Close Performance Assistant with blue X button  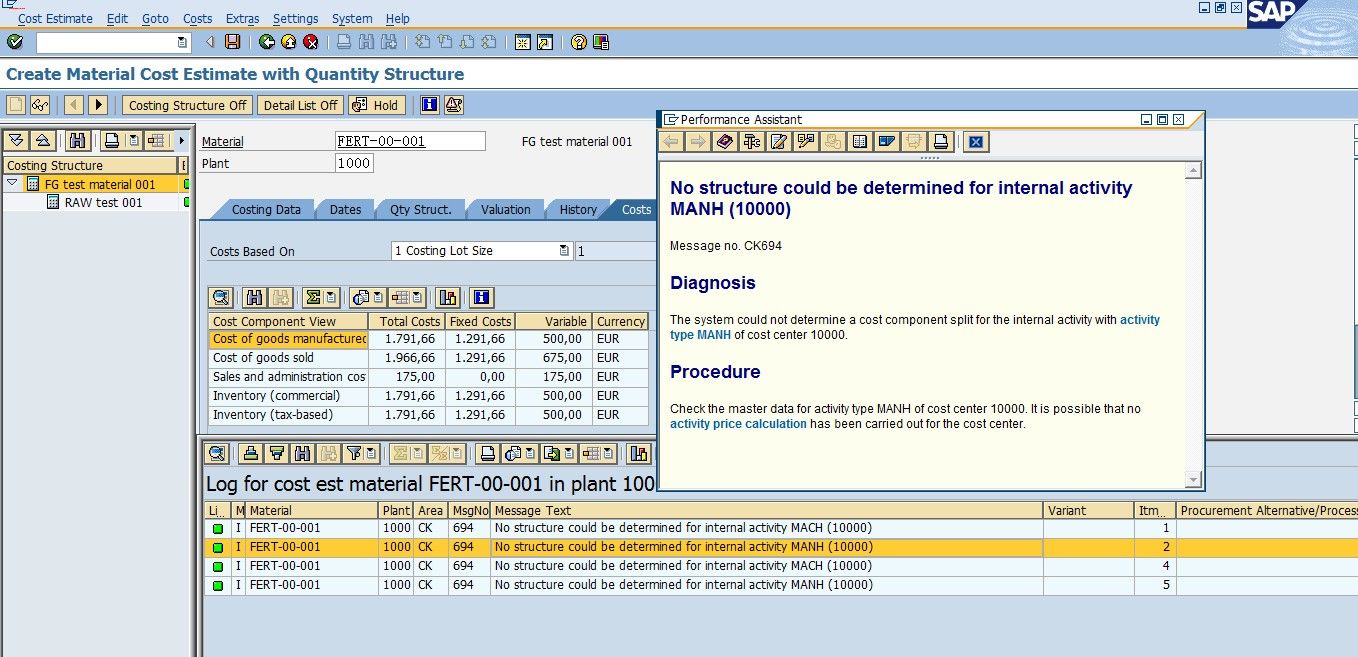point(977,142)
